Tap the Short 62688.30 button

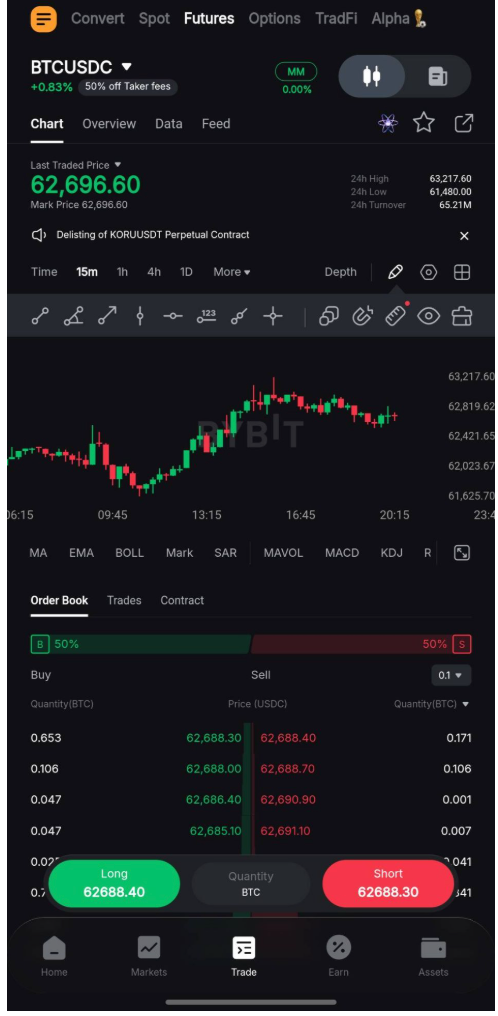(x=388, y=884)
